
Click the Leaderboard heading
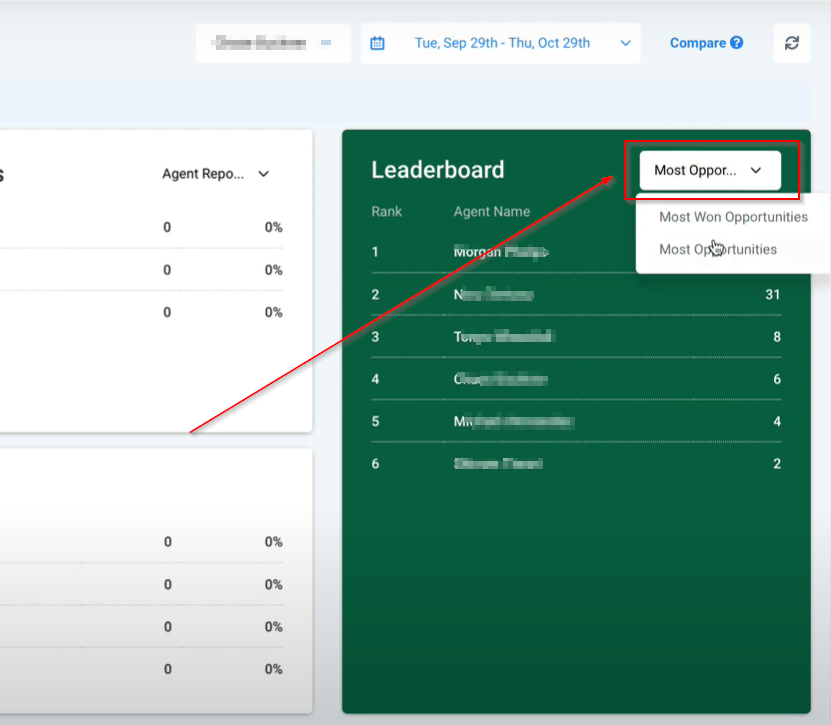click(x=438, y=170)
